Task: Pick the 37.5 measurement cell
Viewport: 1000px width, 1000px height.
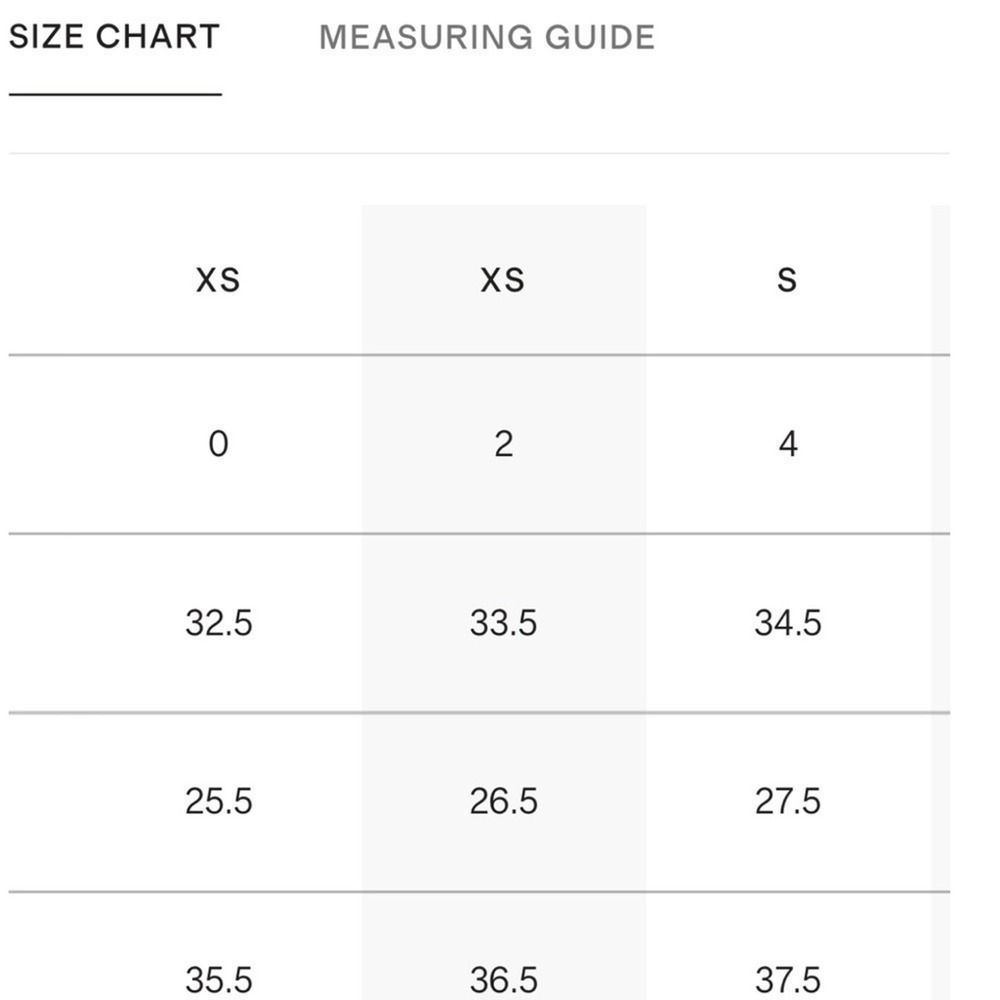Action: pyautogui.click(x=788, y=978)
